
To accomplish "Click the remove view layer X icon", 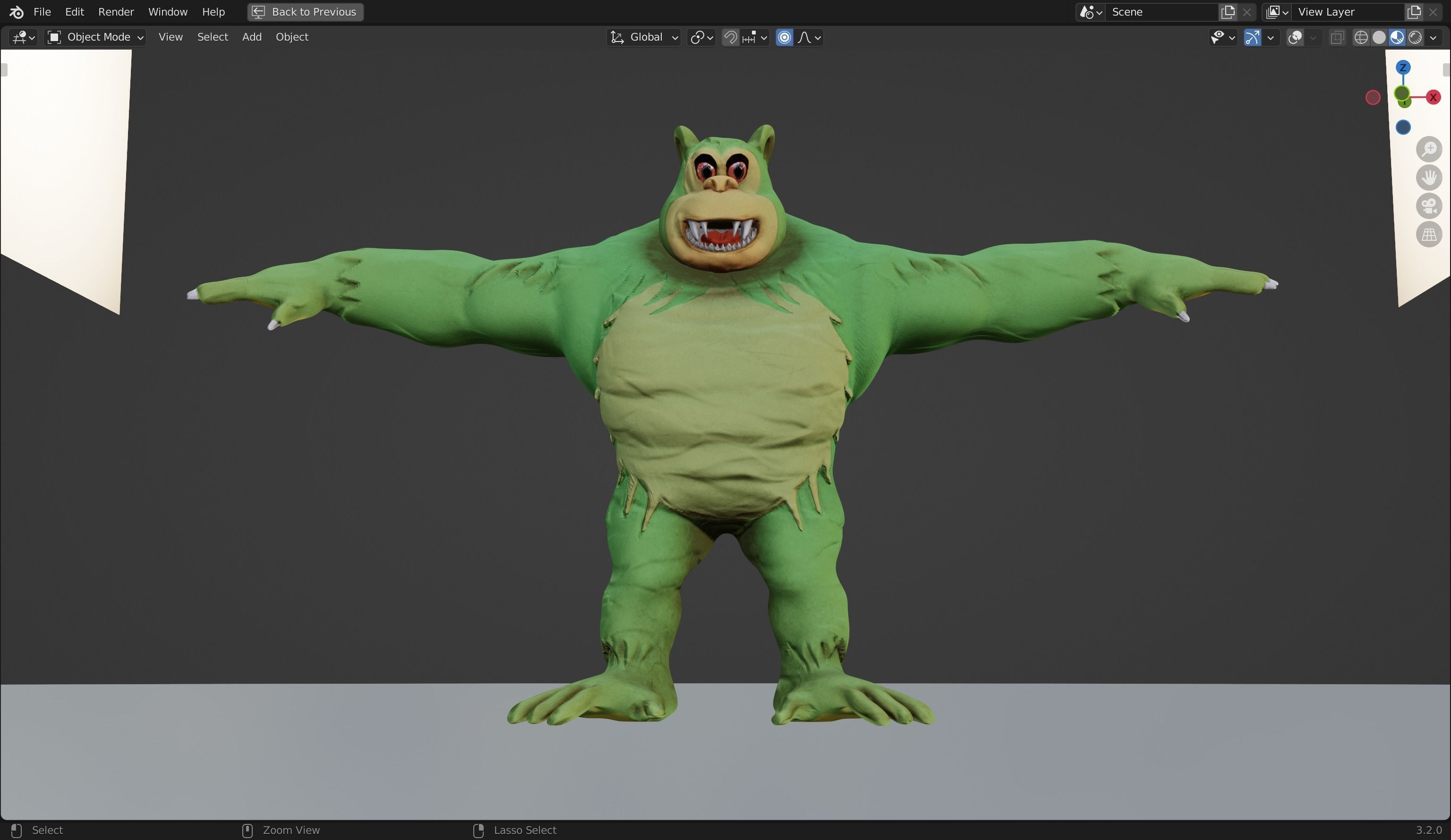I will 1433,12.
